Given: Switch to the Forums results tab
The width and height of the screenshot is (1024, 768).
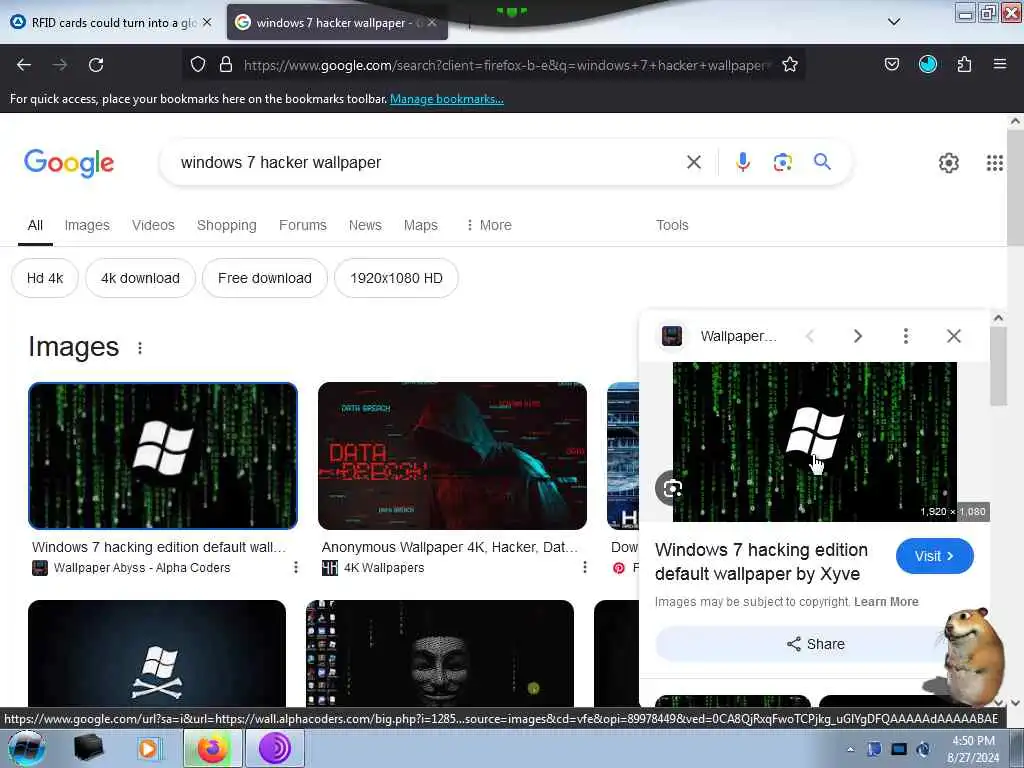Looking at the screenshot, I should (302, 225).
